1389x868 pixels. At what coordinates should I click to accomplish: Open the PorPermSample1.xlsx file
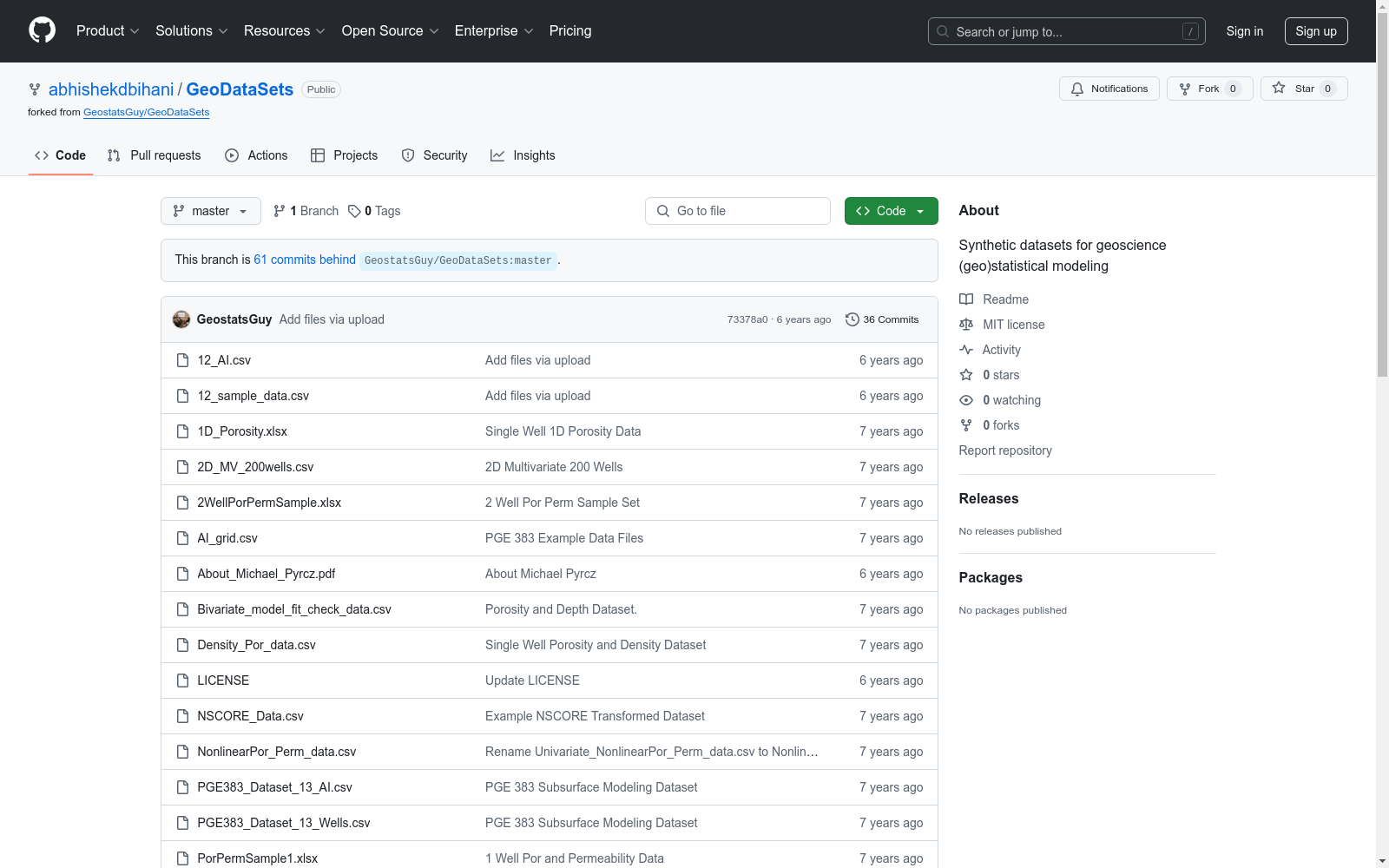tap(257, 858)
